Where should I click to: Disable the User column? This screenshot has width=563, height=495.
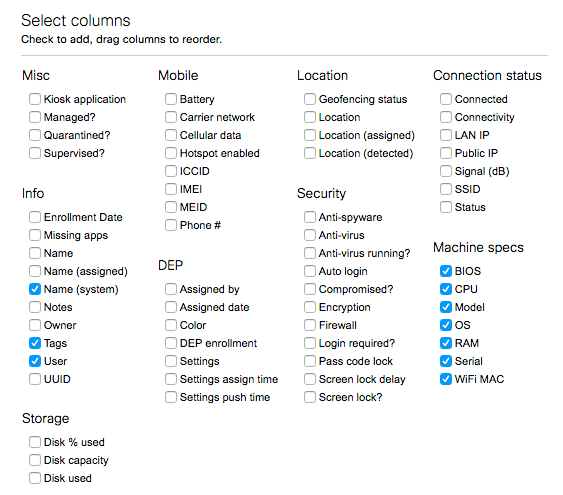click(35, 361)
